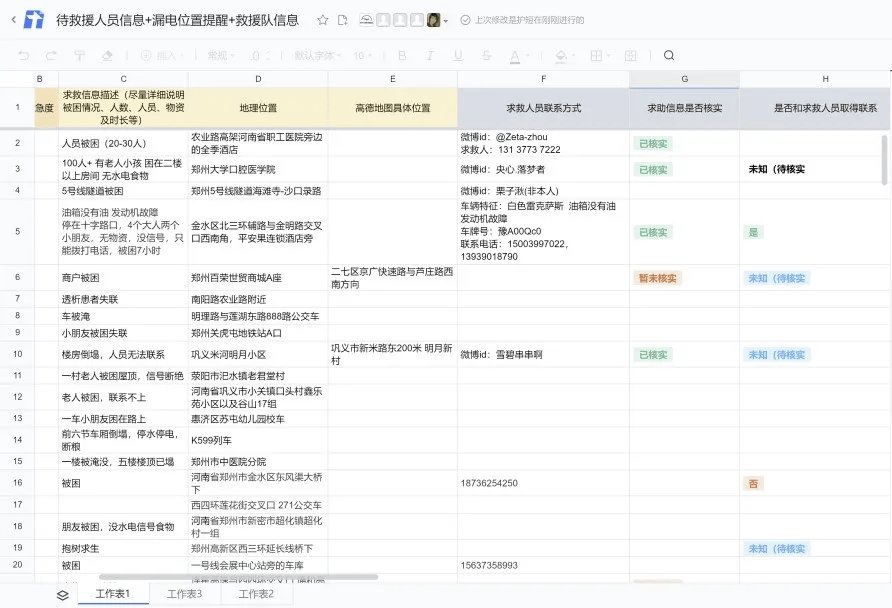
Task: Select the format painter tool
Action: (x=80, y=55)
